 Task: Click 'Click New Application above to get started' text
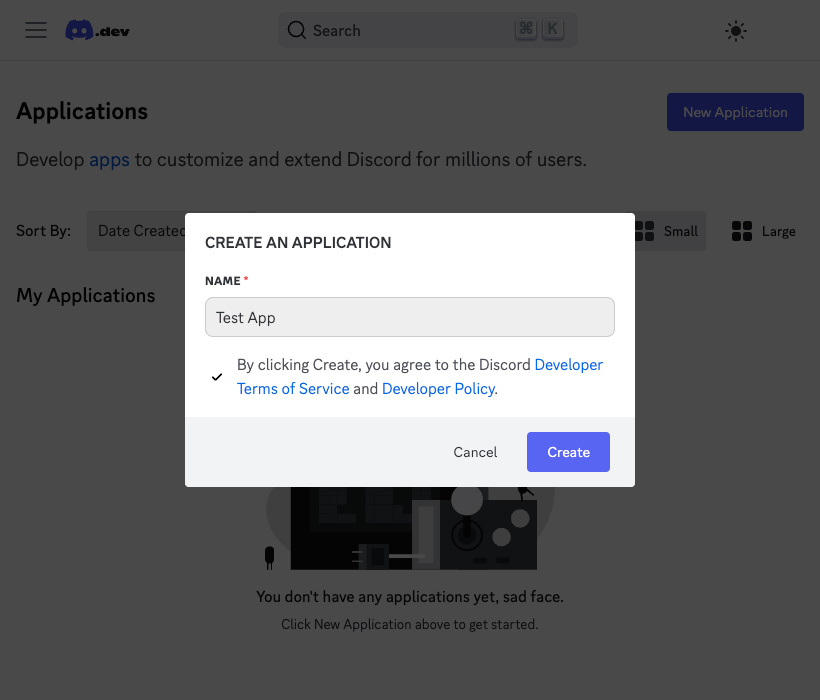click(x=409, y=624)
